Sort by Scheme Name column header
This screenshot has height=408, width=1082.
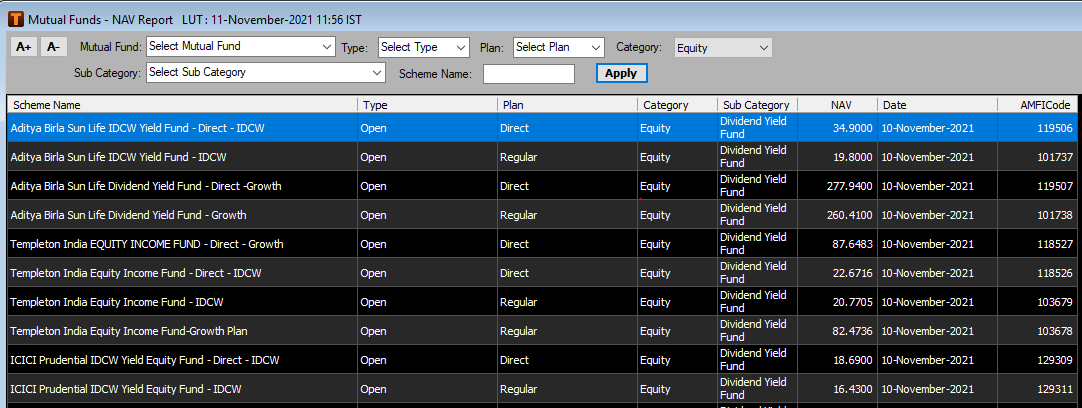182,105
